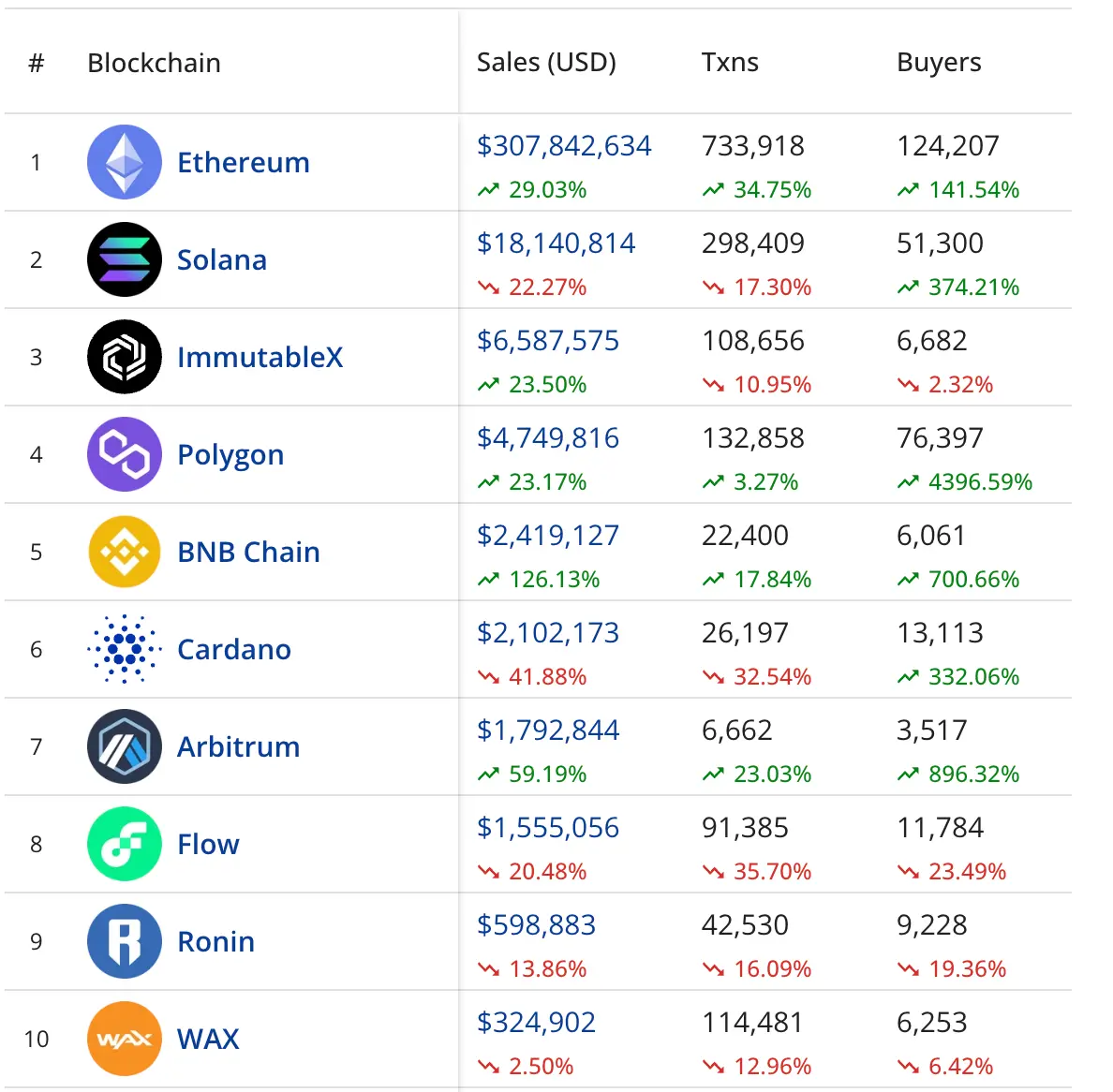
Task: Open the Ronin blockchain link
Action: [215, 941]
